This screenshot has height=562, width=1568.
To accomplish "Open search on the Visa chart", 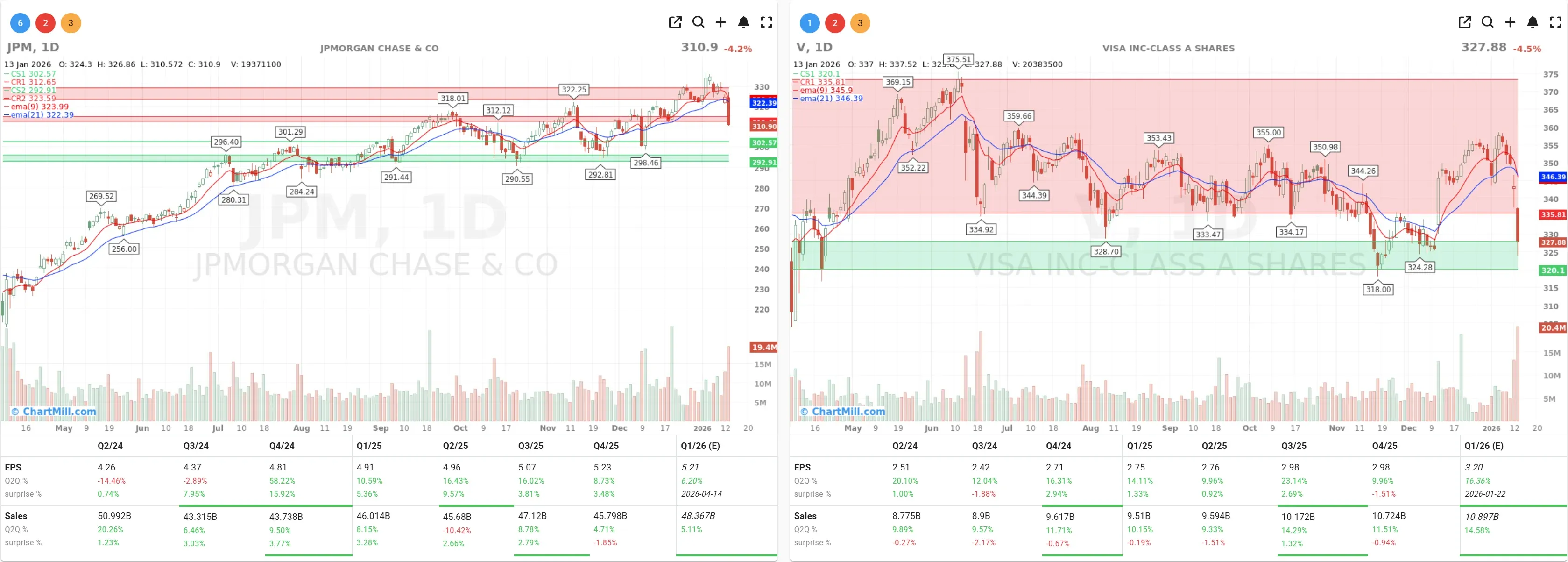I will tap(1486, 22).
